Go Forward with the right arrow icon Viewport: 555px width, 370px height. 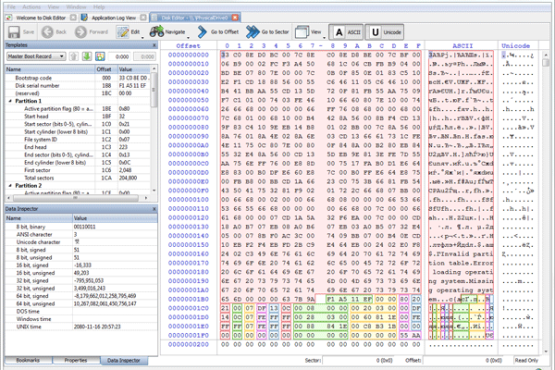click(80, 32)
